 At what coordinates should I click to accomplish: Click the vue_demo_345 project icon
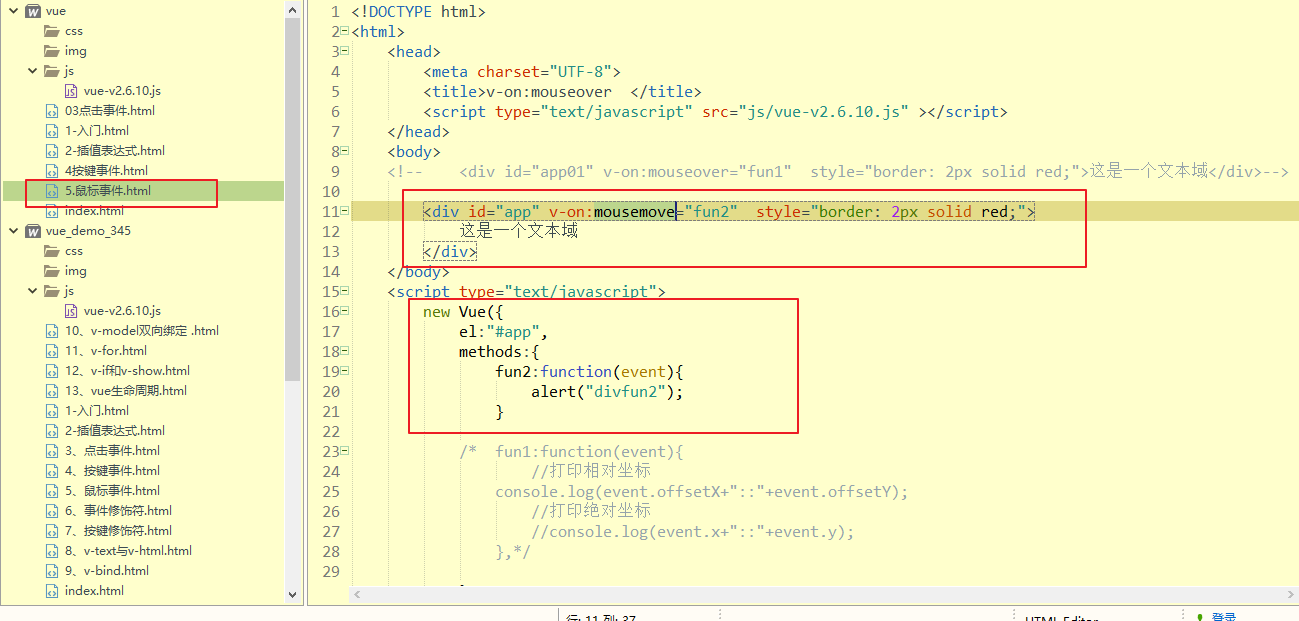tap(32, 231)
